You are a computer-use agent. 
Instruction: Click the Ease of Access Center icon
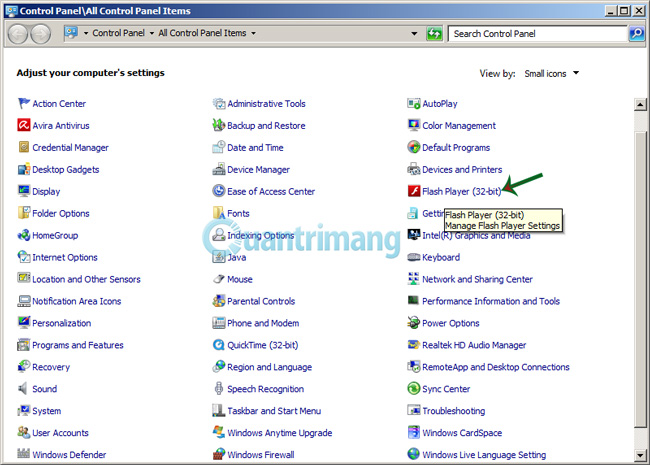click(218, 191)
